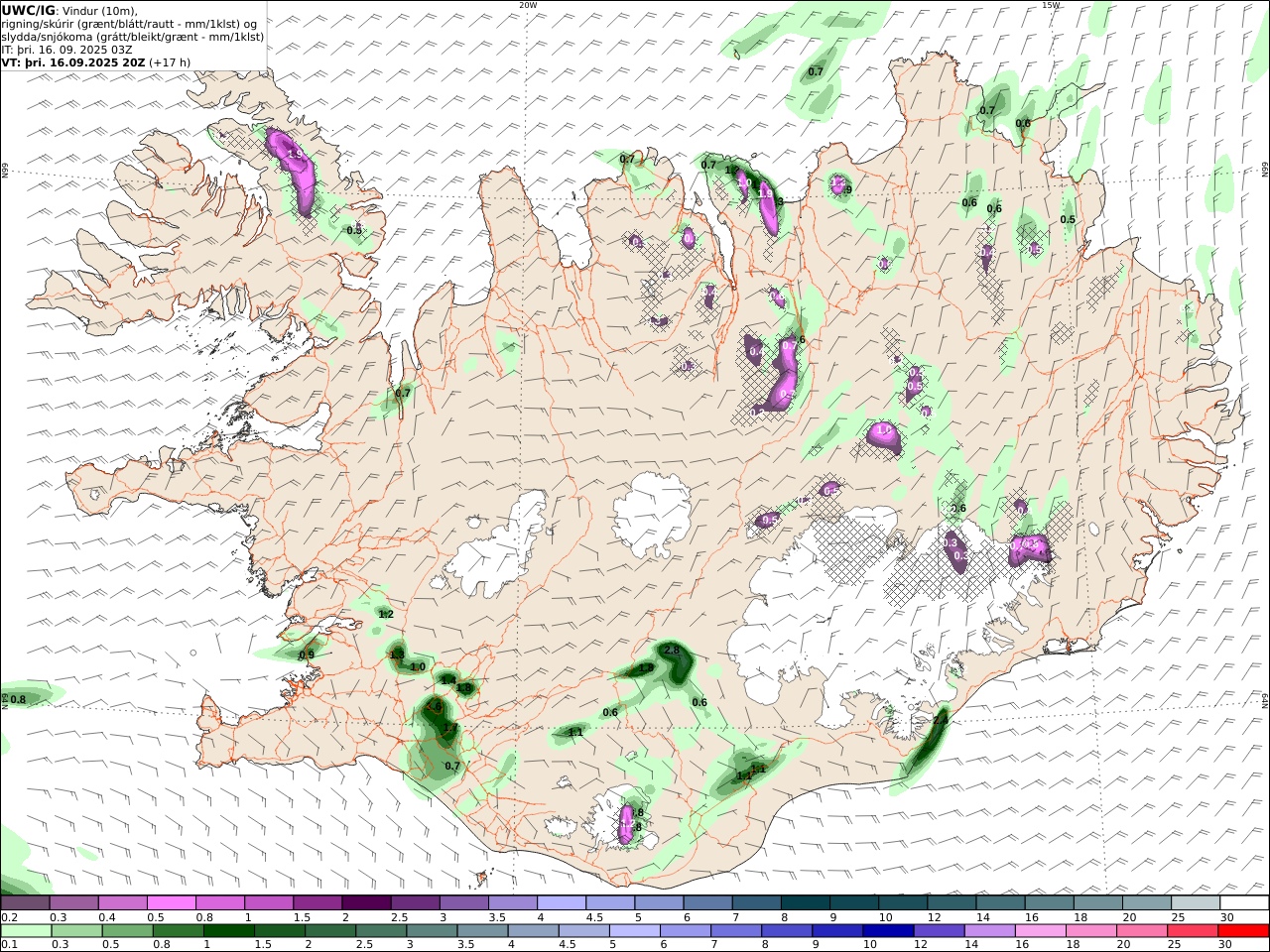Click the pale periwinkle 4 swatch, upper legend
This screenshot has width=1270, height=952.
(561, 903)
